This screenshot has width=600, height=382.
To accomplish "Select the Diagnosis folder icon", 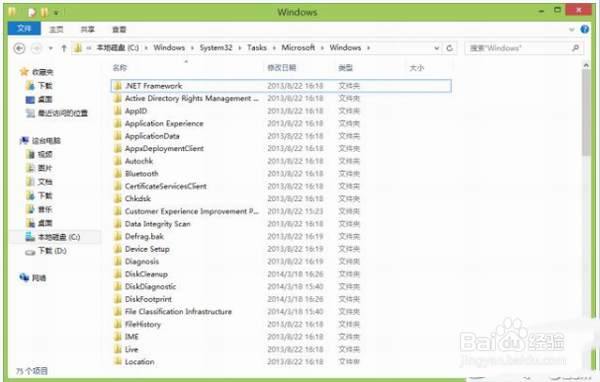I will [x=118, y=261].
